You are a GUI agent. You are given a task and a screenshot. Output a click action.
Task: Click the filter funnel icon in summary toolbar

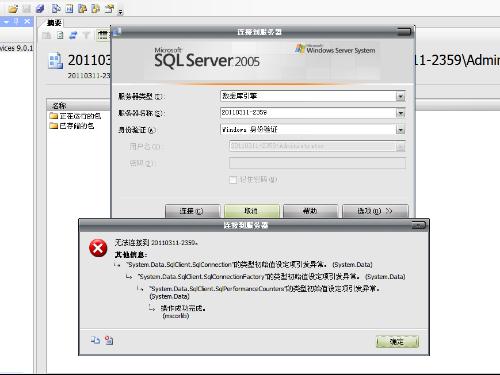(86, 35)
